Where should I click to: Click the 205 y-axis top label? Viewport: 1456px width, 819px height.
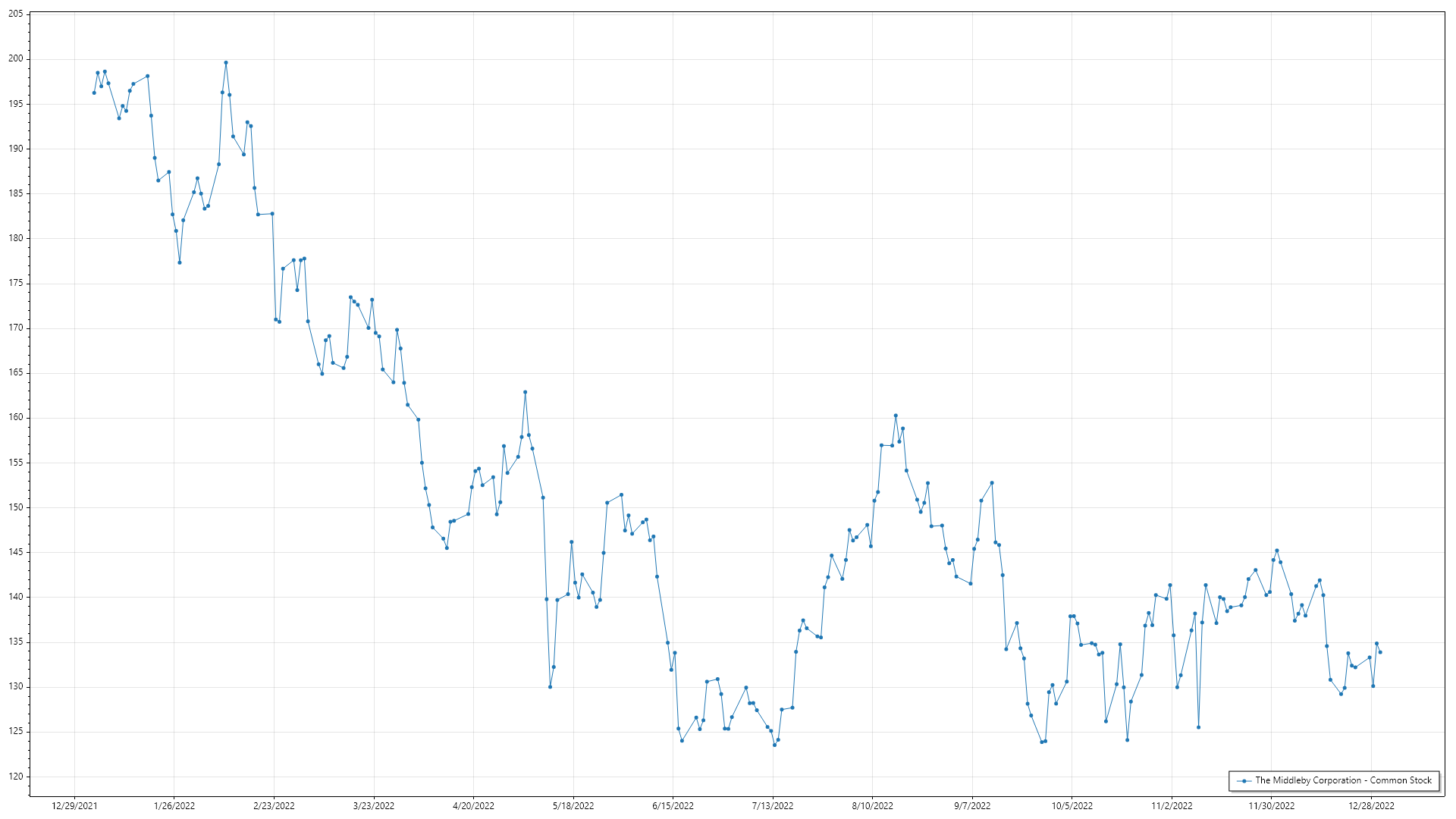16,14
